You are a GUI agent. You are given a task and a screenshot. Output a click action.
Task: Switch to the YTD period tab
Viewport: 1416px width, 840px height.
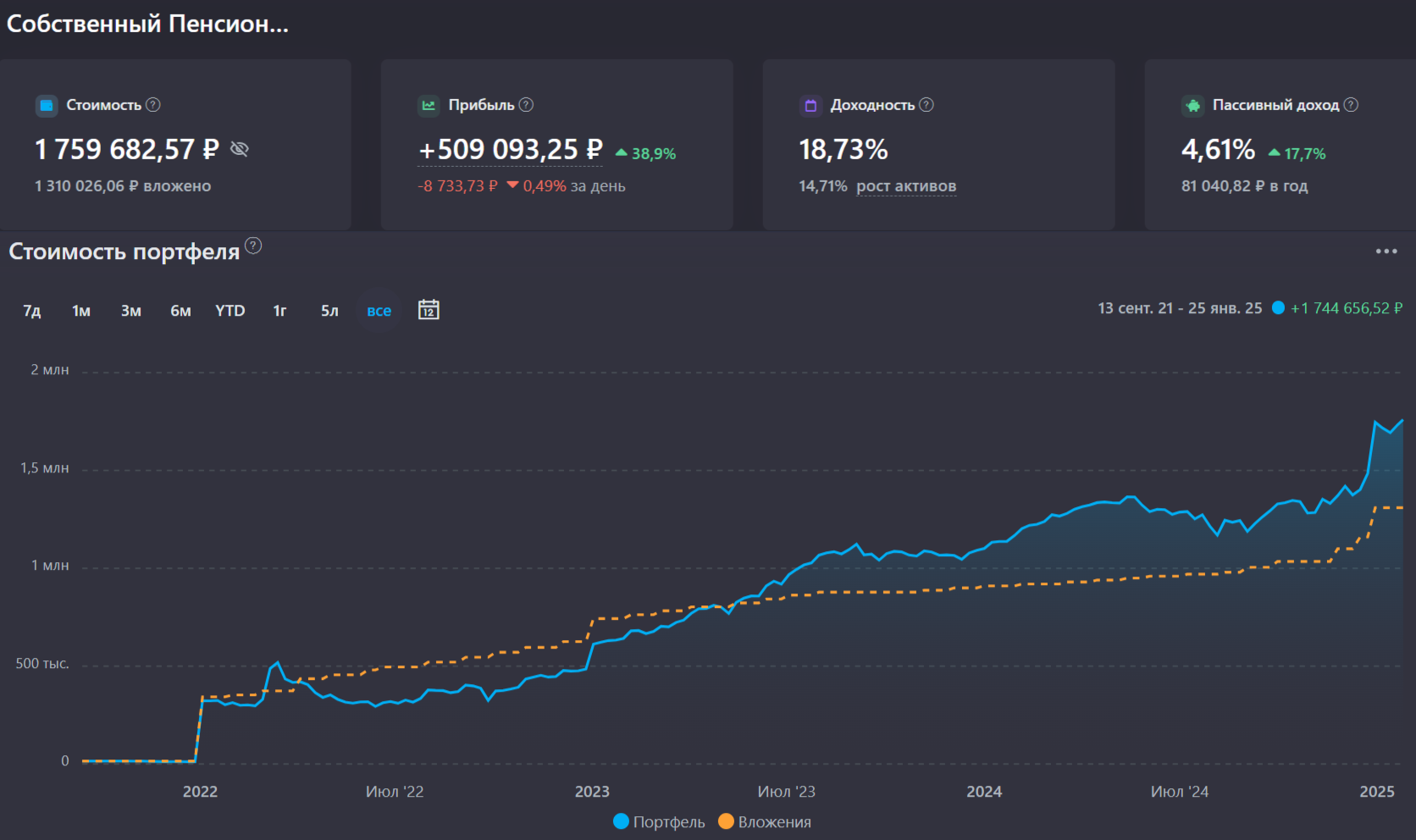pos(230,311)
